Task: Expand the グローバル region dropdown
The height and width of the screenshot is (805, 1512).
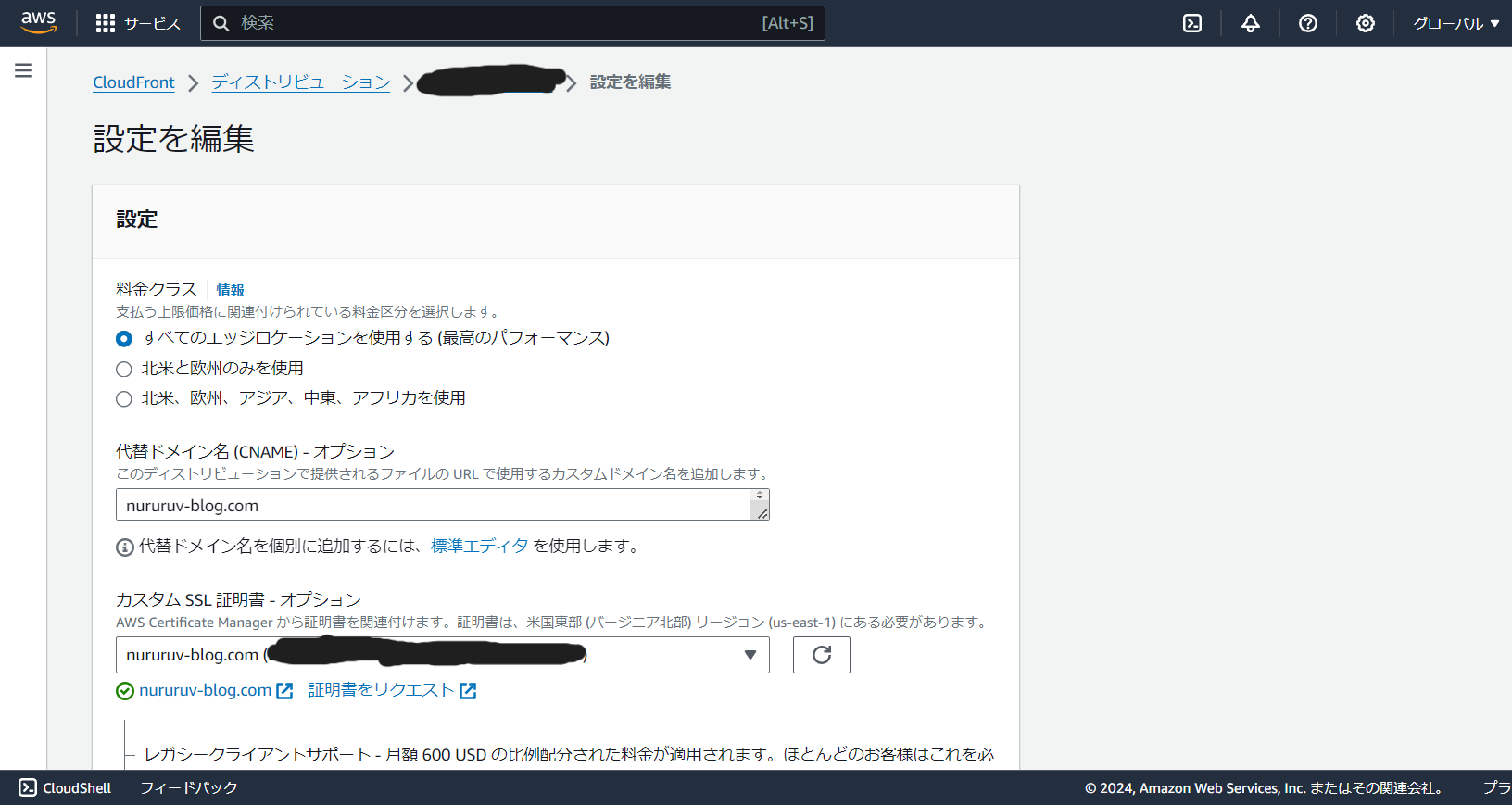Action: coord(1455,23)
